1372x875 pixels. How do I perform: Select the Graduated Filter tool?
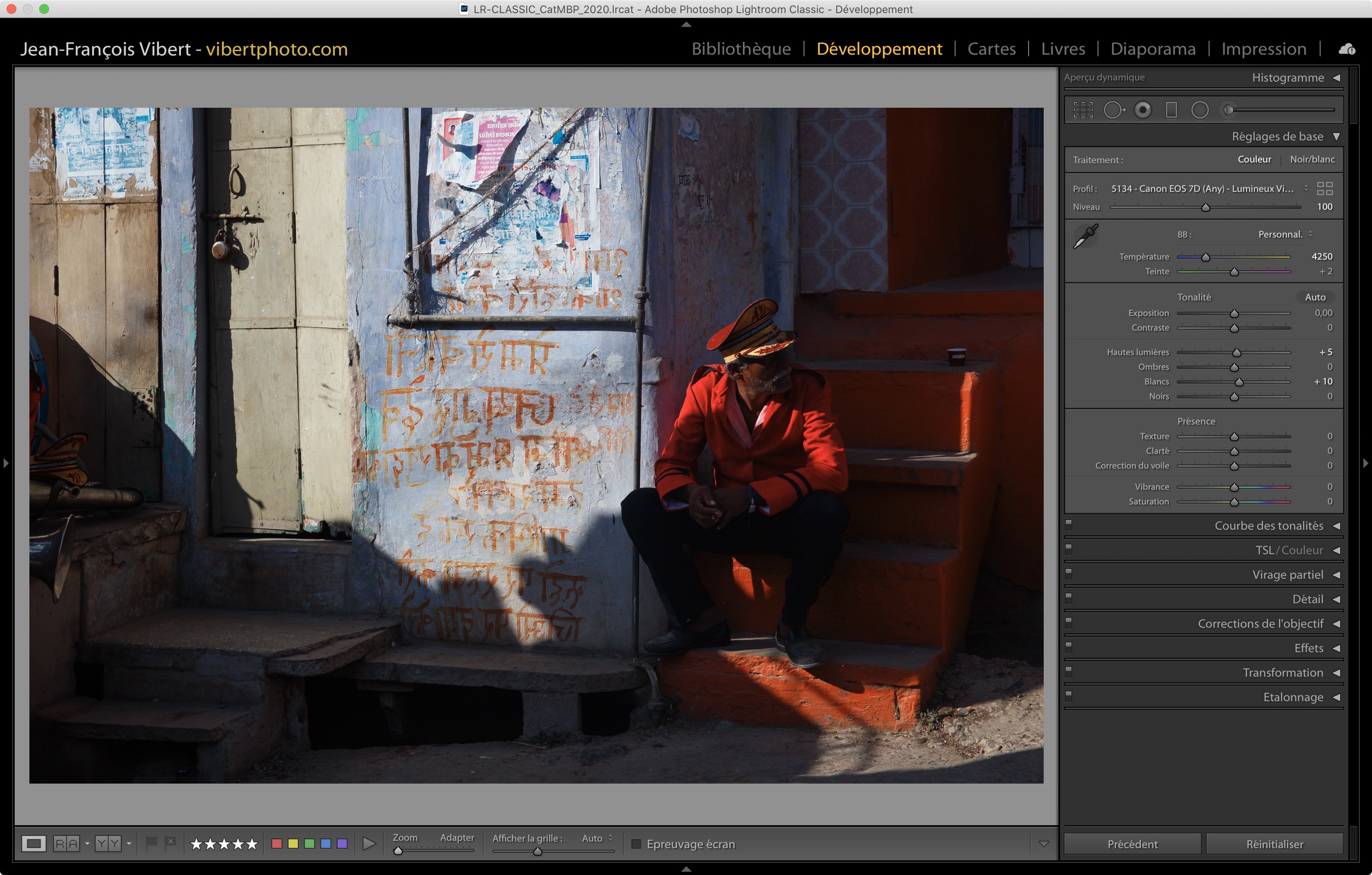tap(1172, 110)
